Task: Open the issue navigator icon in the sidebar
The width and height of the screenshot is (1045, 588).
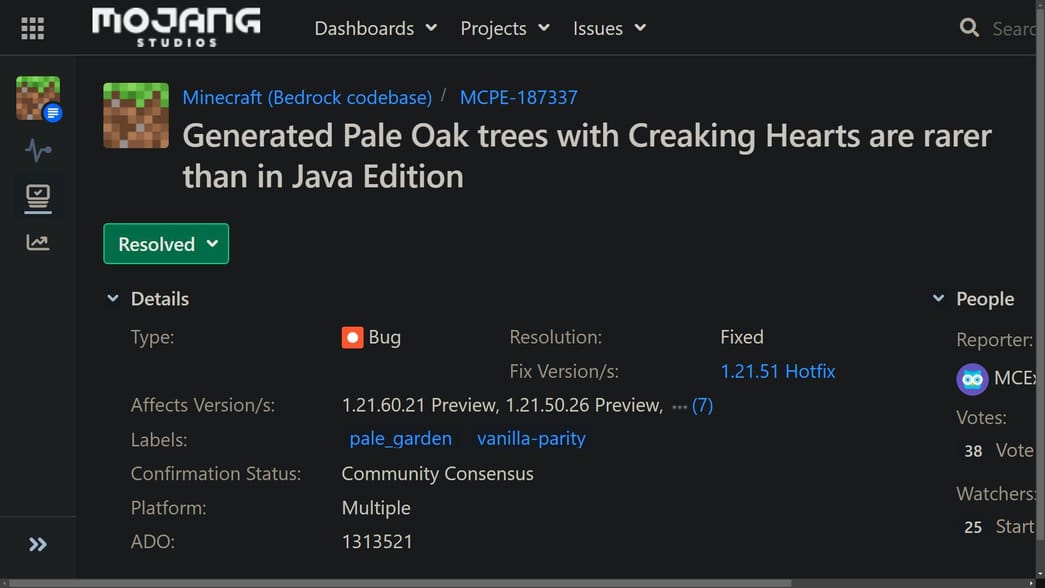Action: point(38,196)
